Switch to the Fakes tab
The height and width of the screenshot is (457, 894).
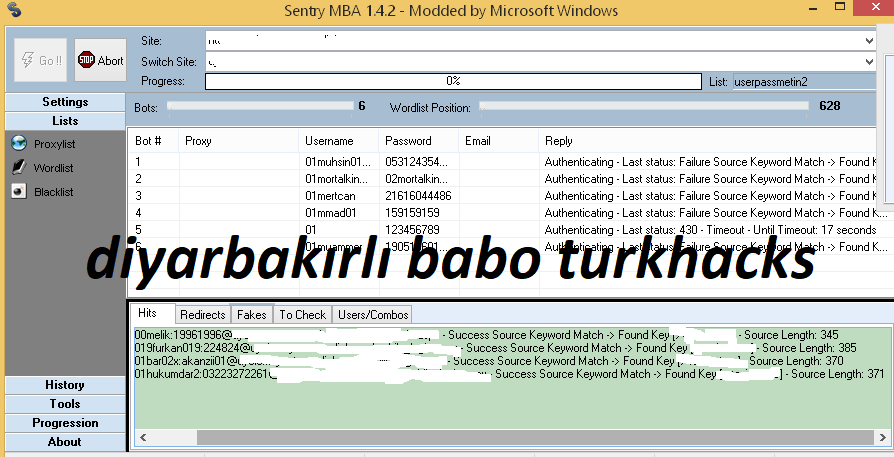point(251,315)
